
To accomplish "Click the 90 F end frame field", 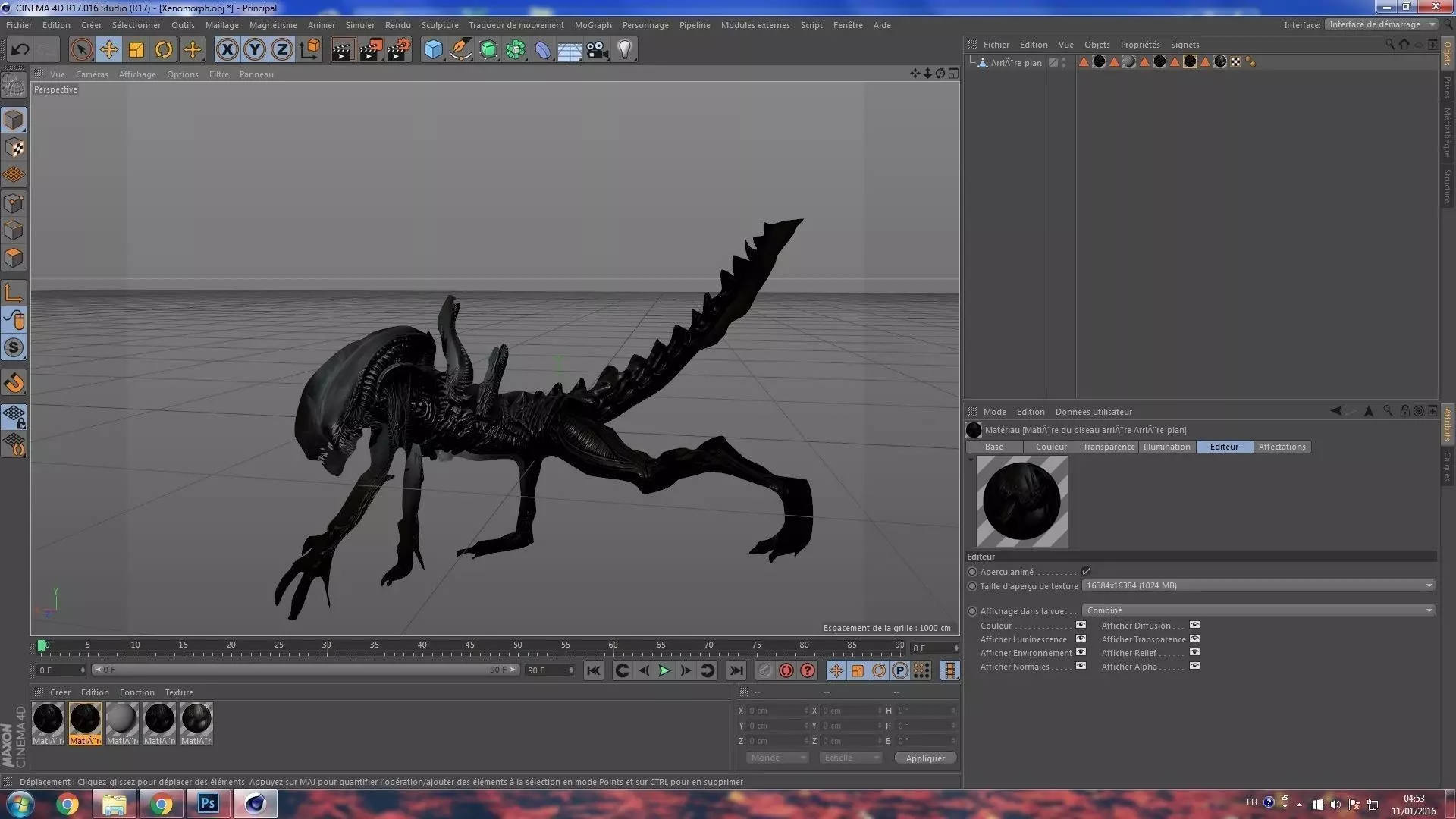I will pos(550,670).
